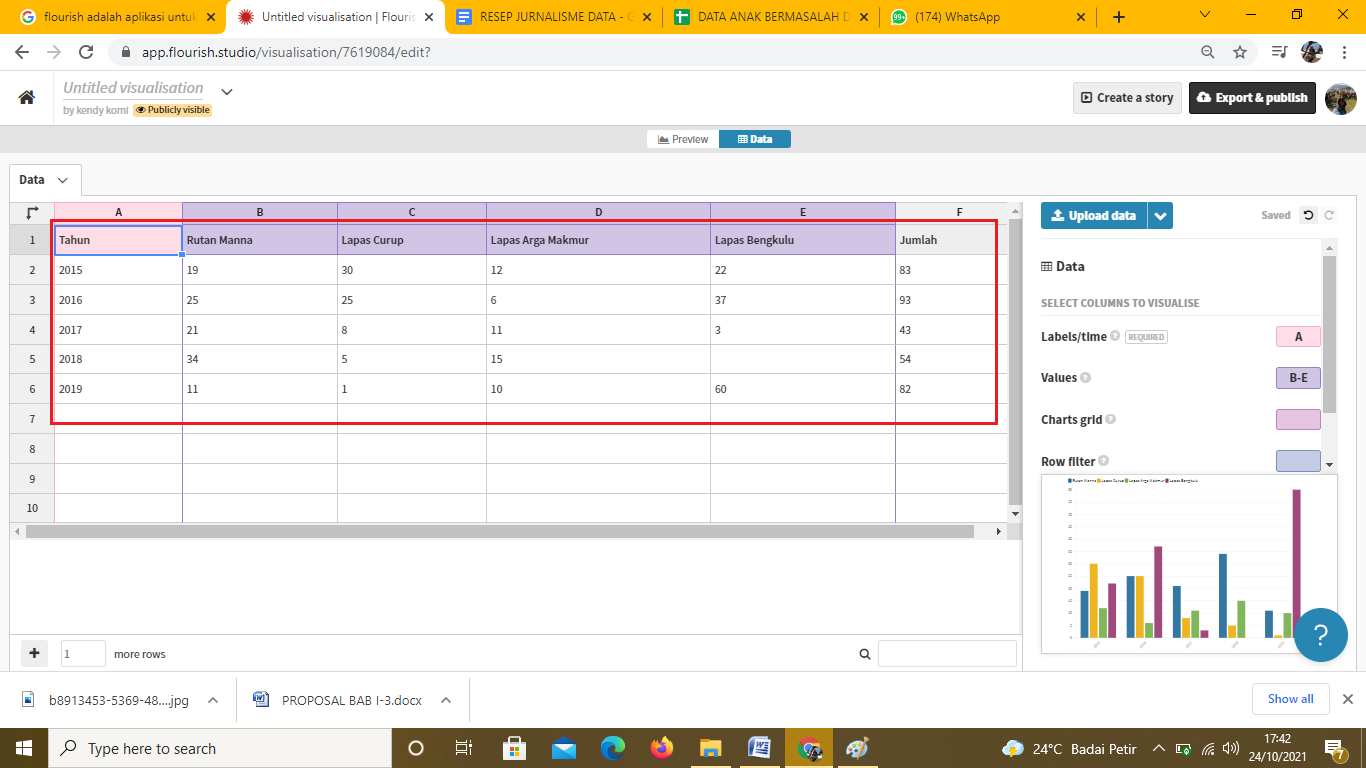The height and width of the screenshot is (768, 1366).
Task: Click the help icon beside Labels/time
Action: click(x=1115, y=337)
